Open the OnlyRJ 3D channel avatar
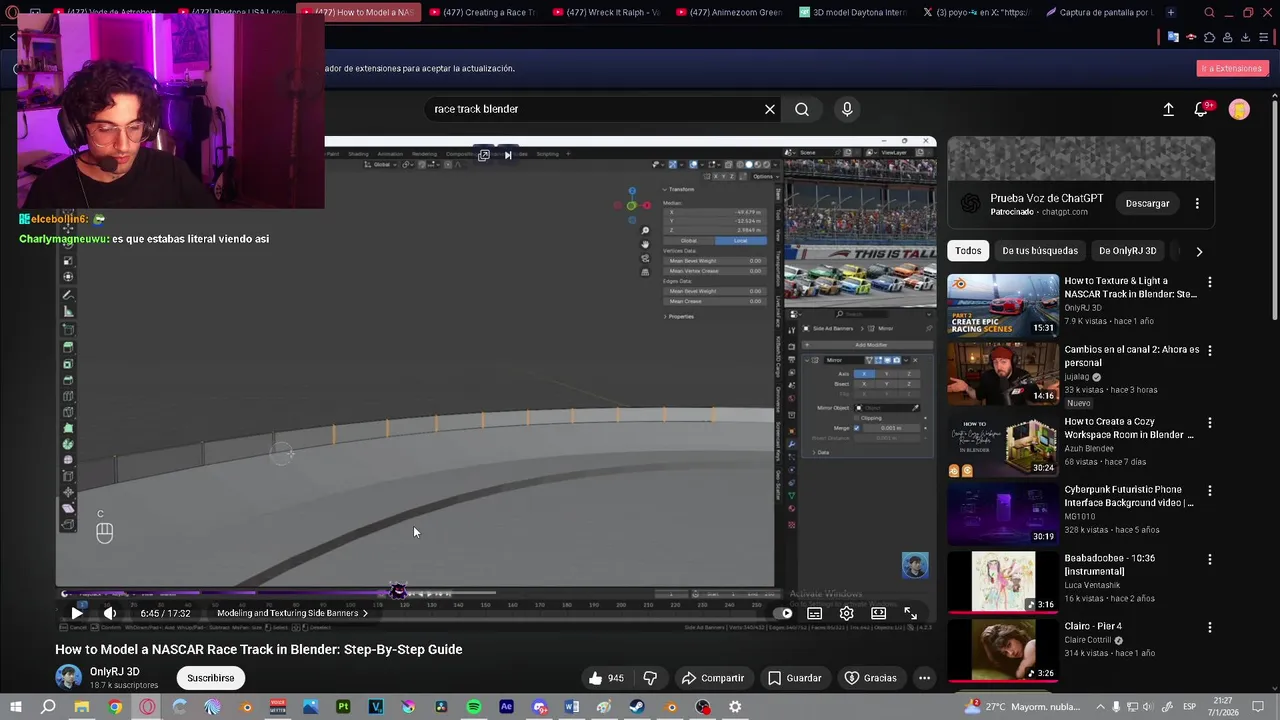This screenshot has height=720, width=1280. coord(68,677)
